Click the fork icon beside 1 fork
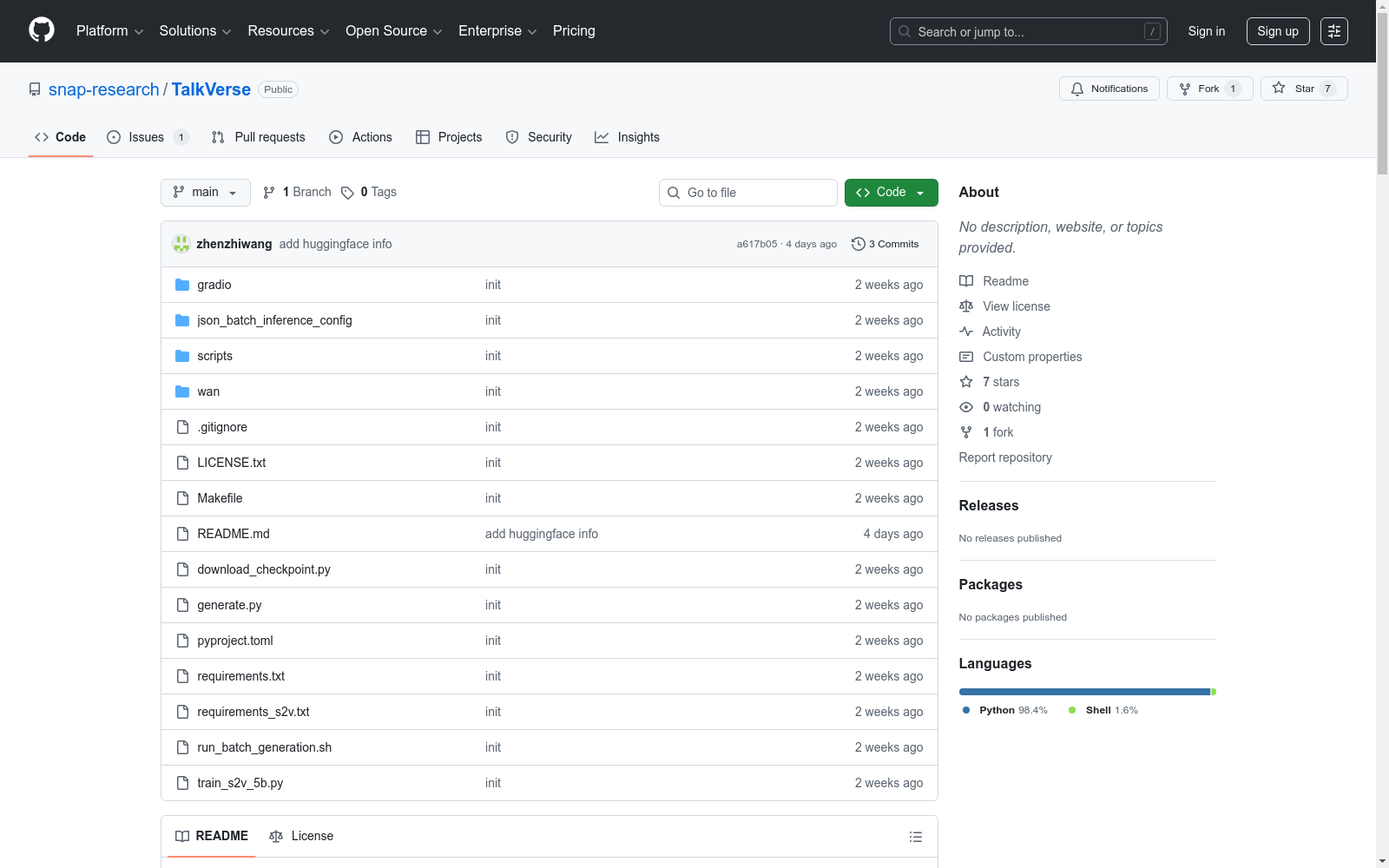This screenshot has height=868, width=1389. click(966, 432)
